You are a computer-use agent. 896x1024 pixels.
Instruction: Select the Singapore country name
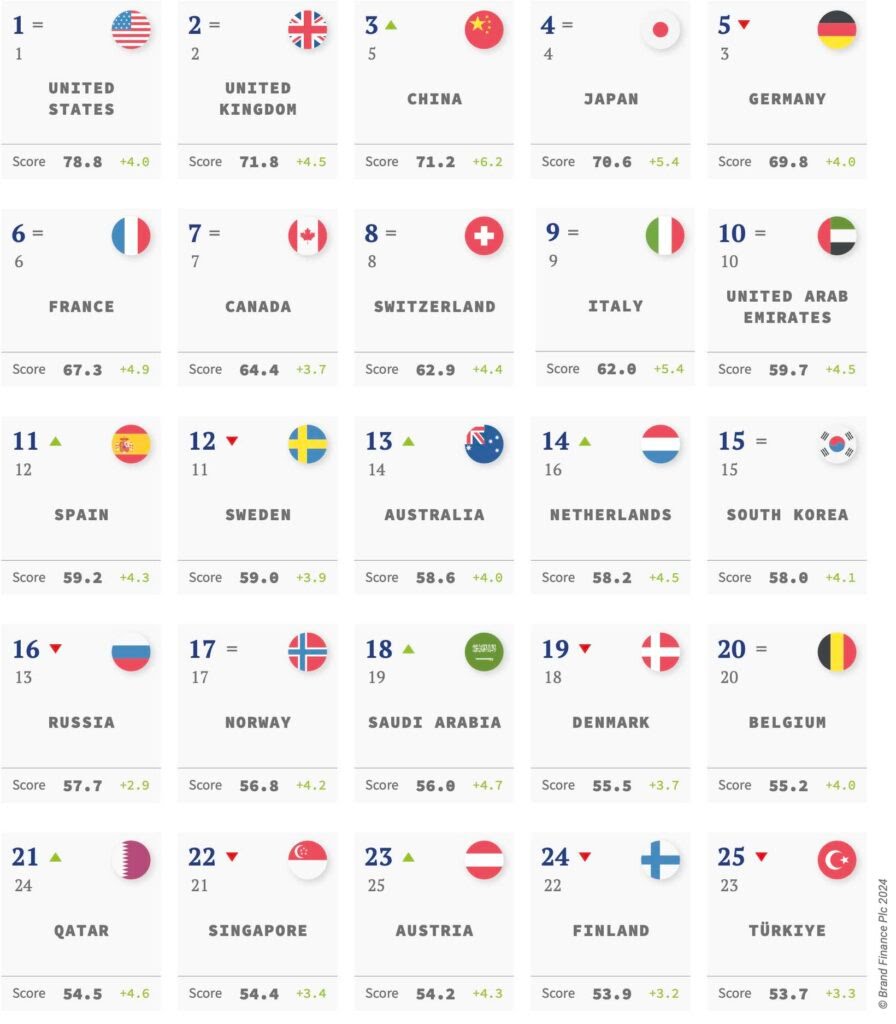click(x=258, y=930)
